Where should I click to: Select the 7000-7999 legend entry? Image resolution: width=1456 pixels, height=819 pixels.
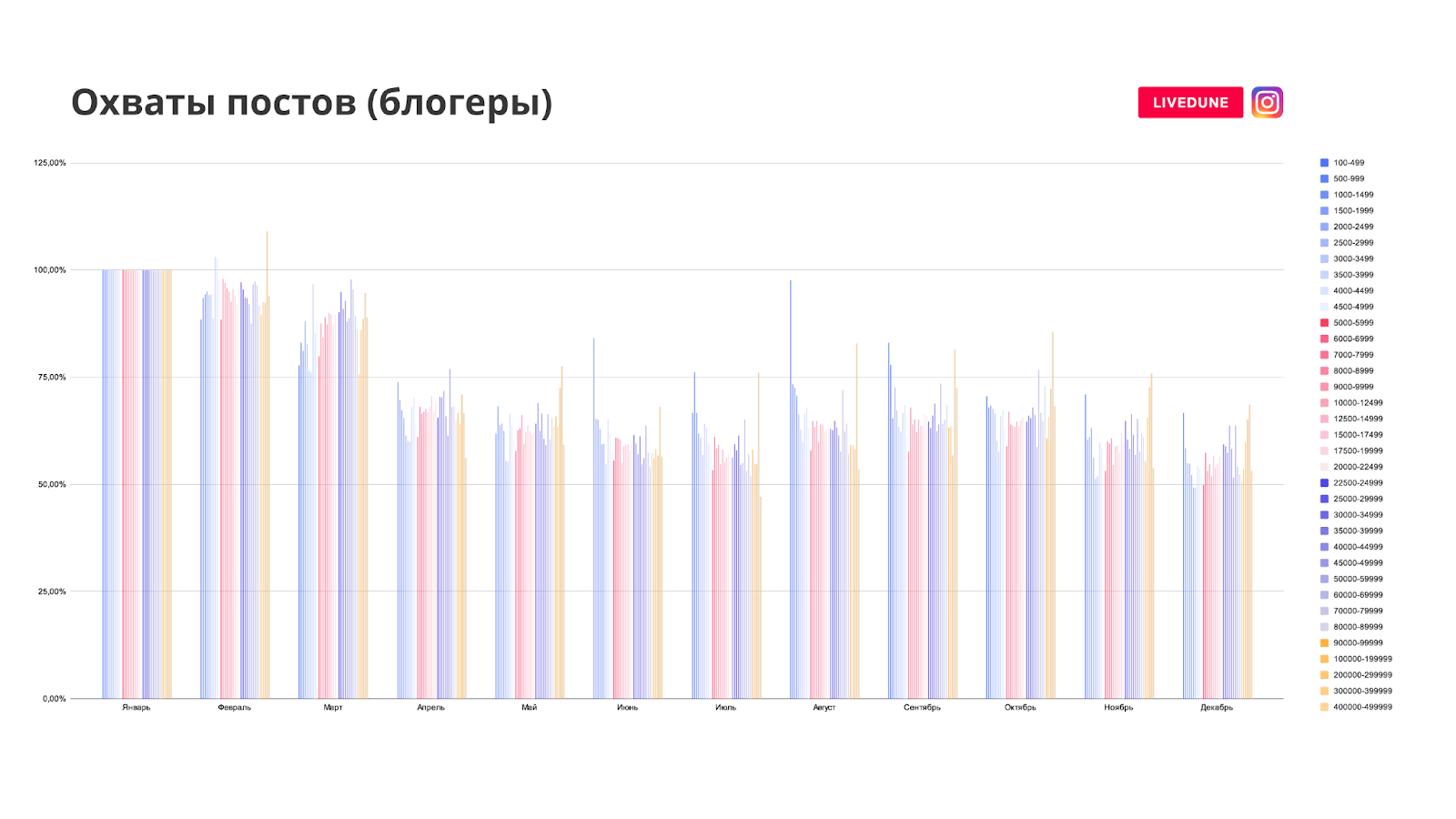(x=1353, y=355)
